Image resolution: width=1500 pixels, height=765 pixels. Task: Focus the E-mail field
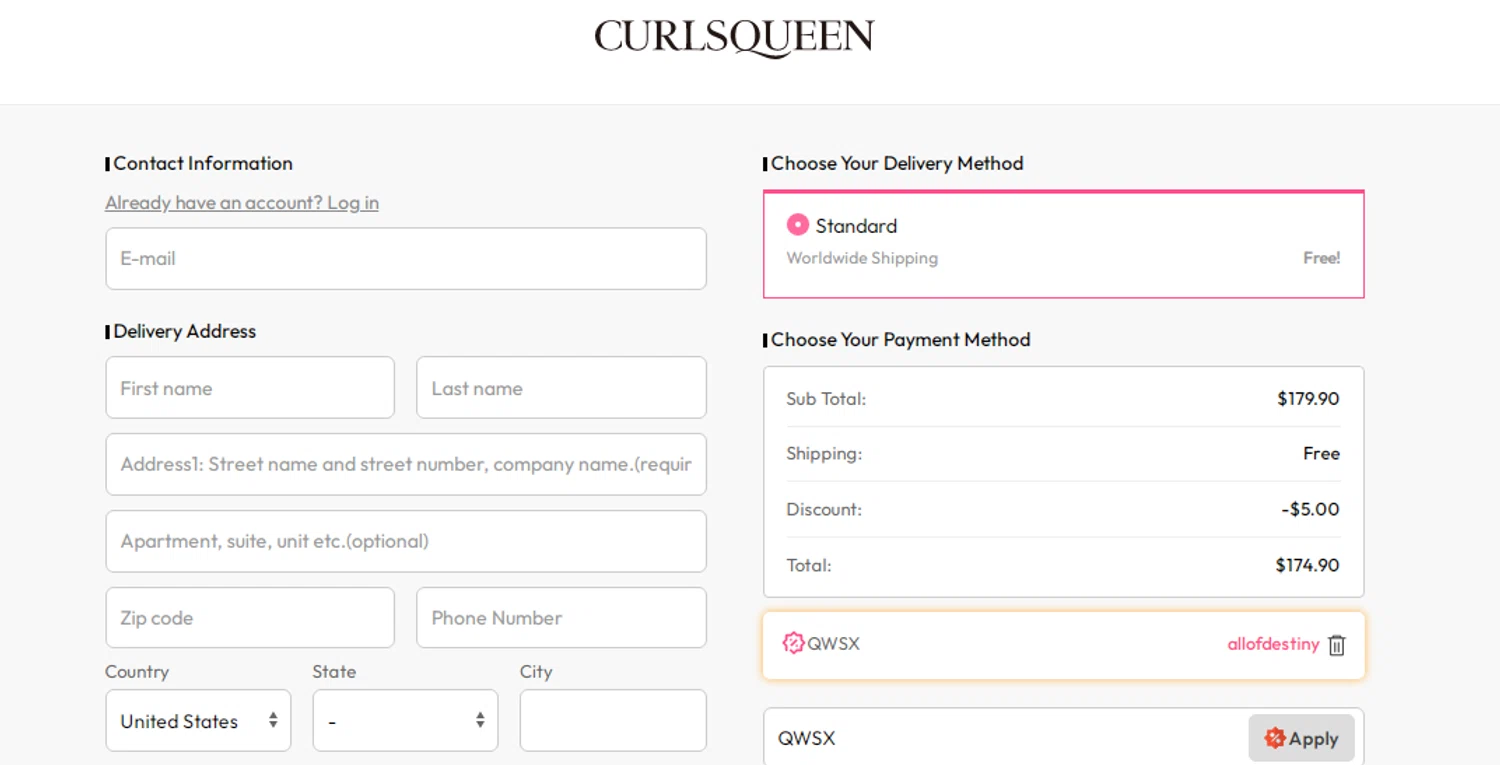click(406, 258)
